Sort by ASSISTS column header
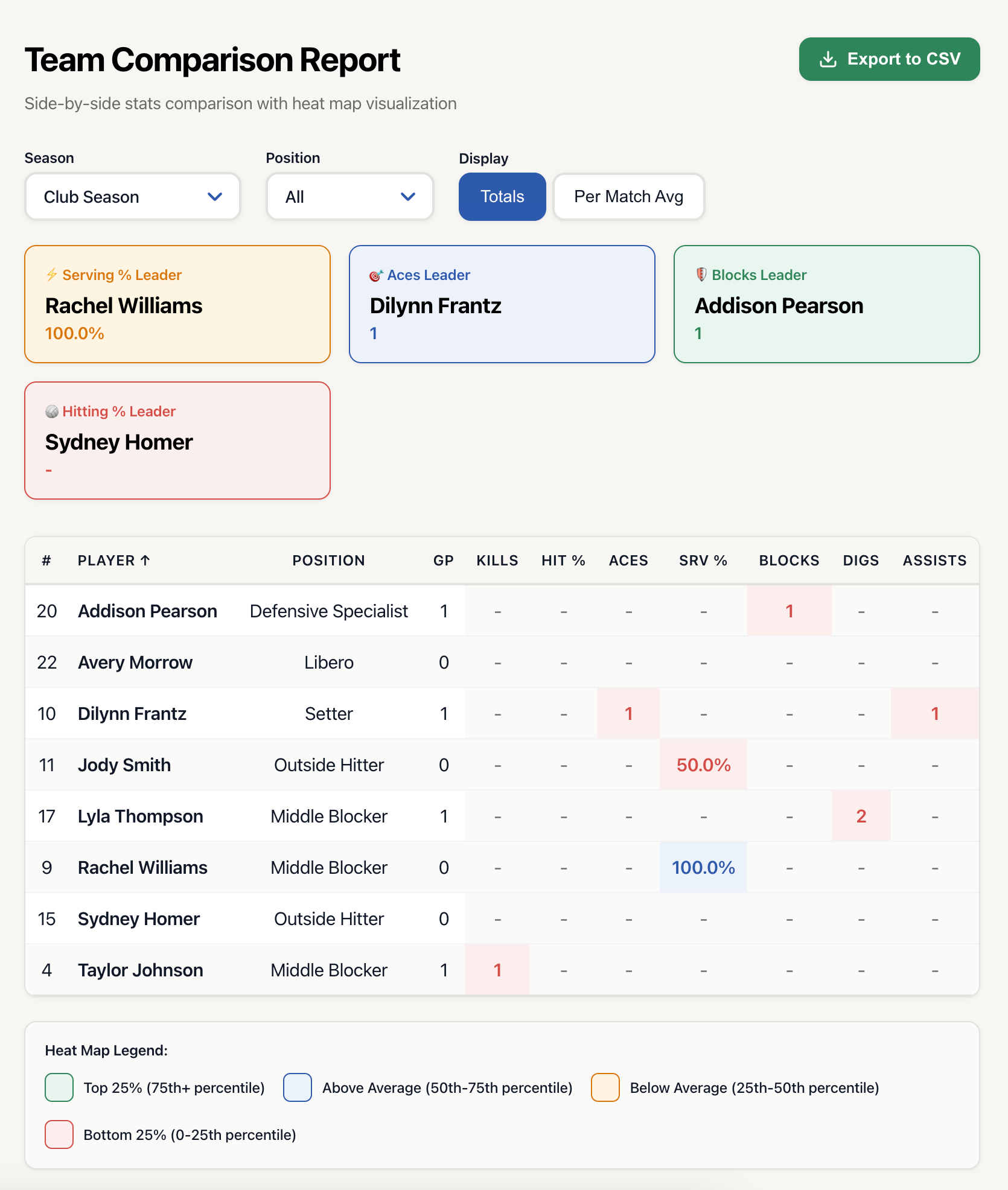The width and height of the screenshot is (1008, 1190). 934,561
